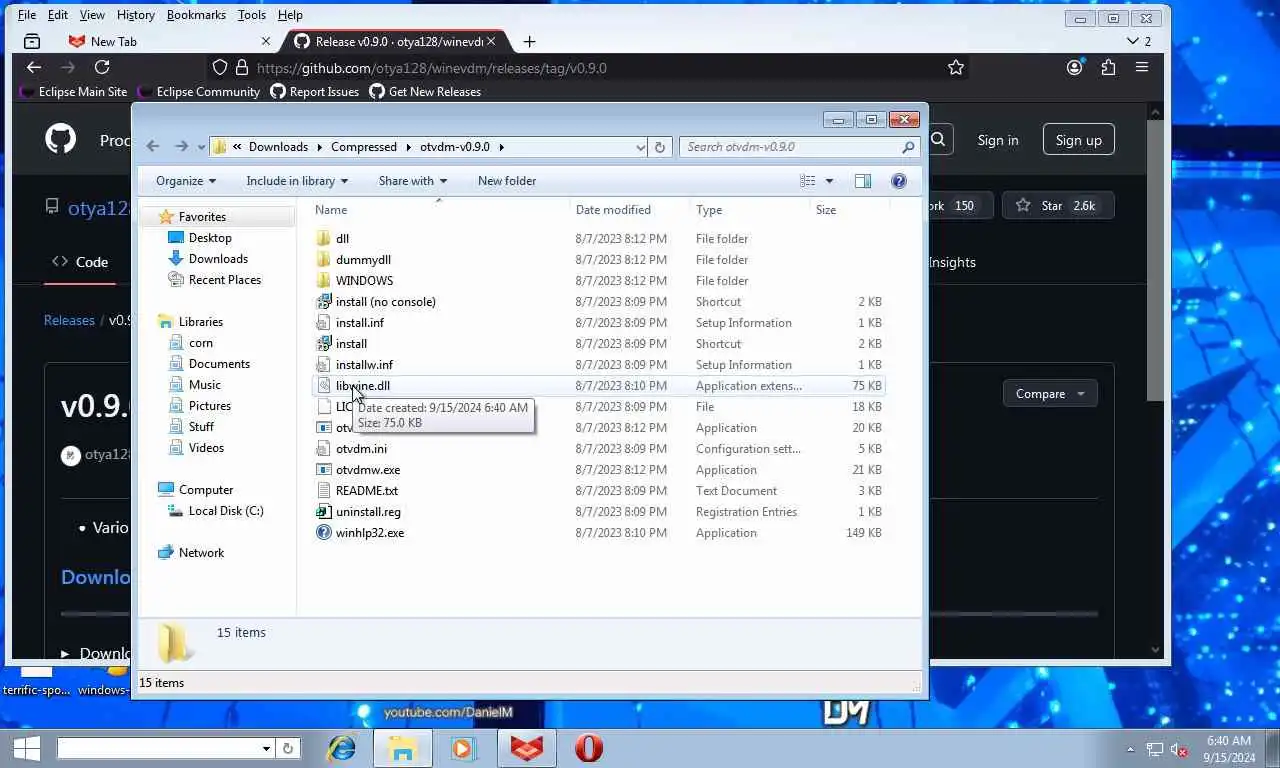Select install (no console) shortcut

[386, 302]
